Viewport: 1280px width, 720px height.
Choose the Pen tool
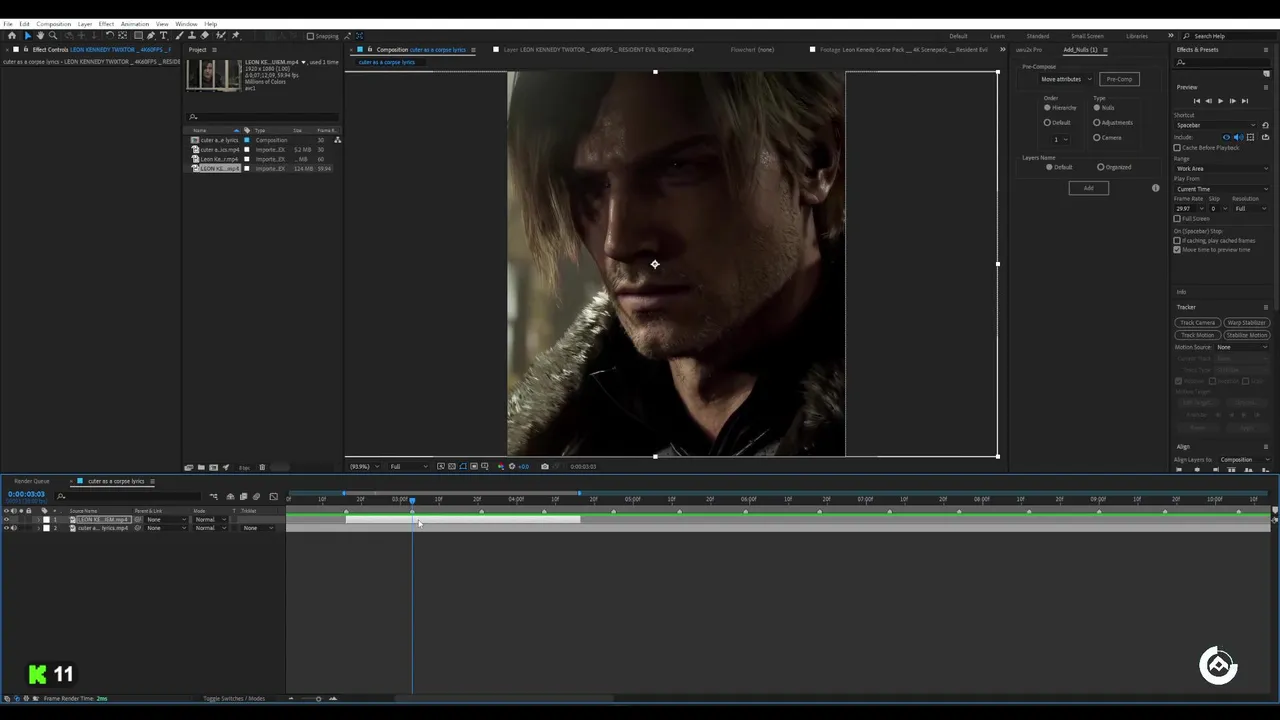[151, 36]
